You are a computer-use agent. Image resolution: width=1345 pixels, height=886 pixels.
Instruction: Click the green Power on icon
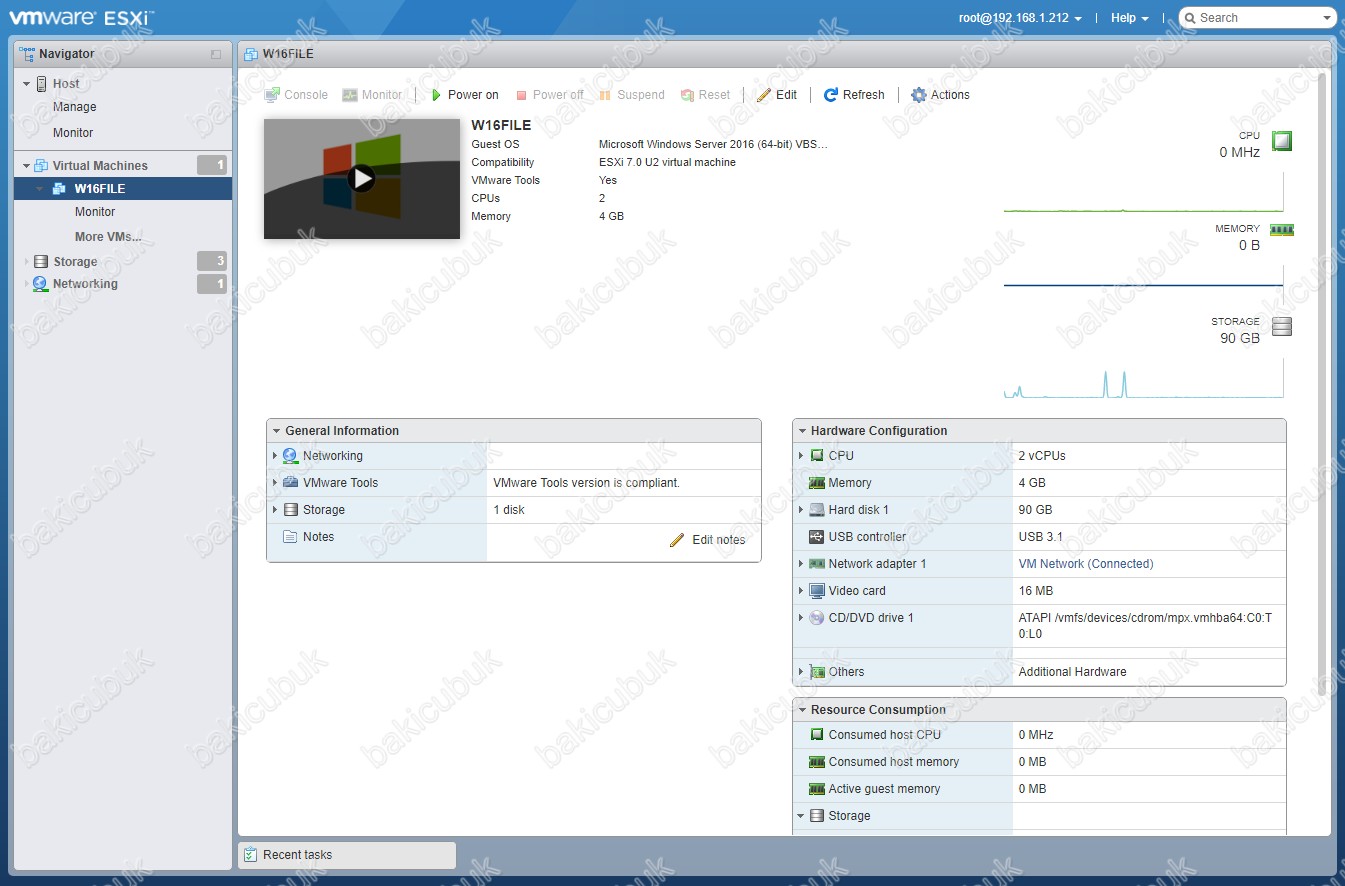pos(436,95)
